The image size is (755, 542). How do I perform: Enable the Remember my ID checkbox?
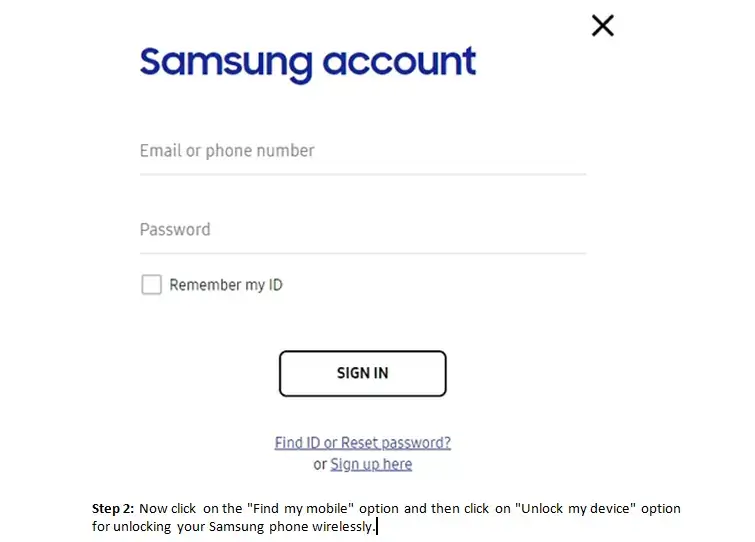click(x=151, y=284)
